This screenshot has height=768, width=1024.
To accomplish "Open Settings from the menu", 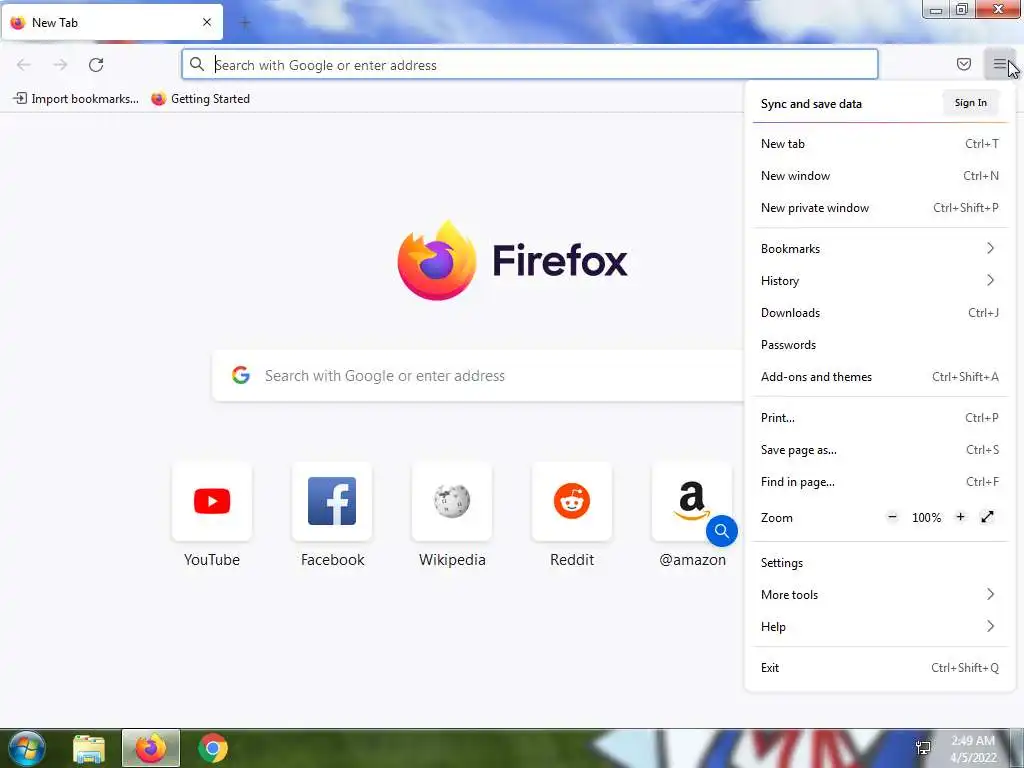I will [880, 563].
